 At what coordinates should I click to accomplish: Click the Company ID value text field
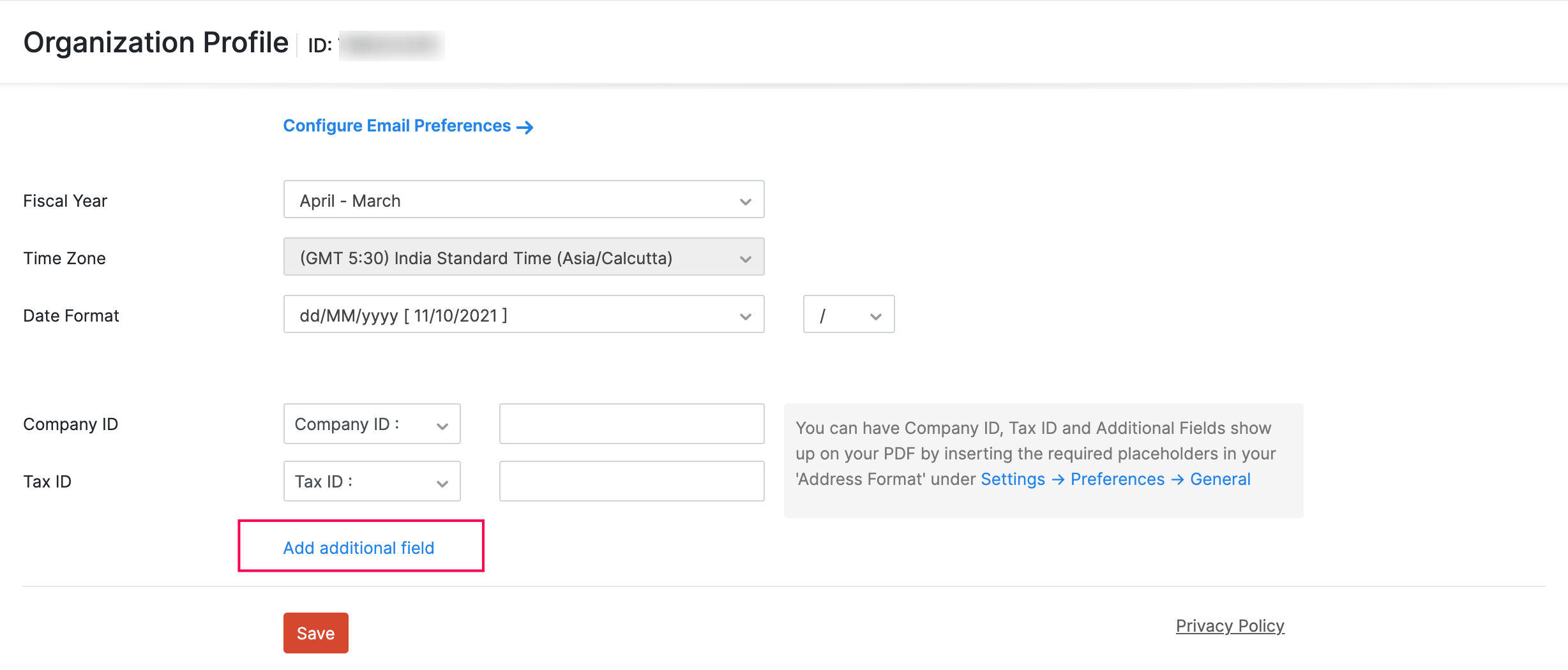(631, 424)
